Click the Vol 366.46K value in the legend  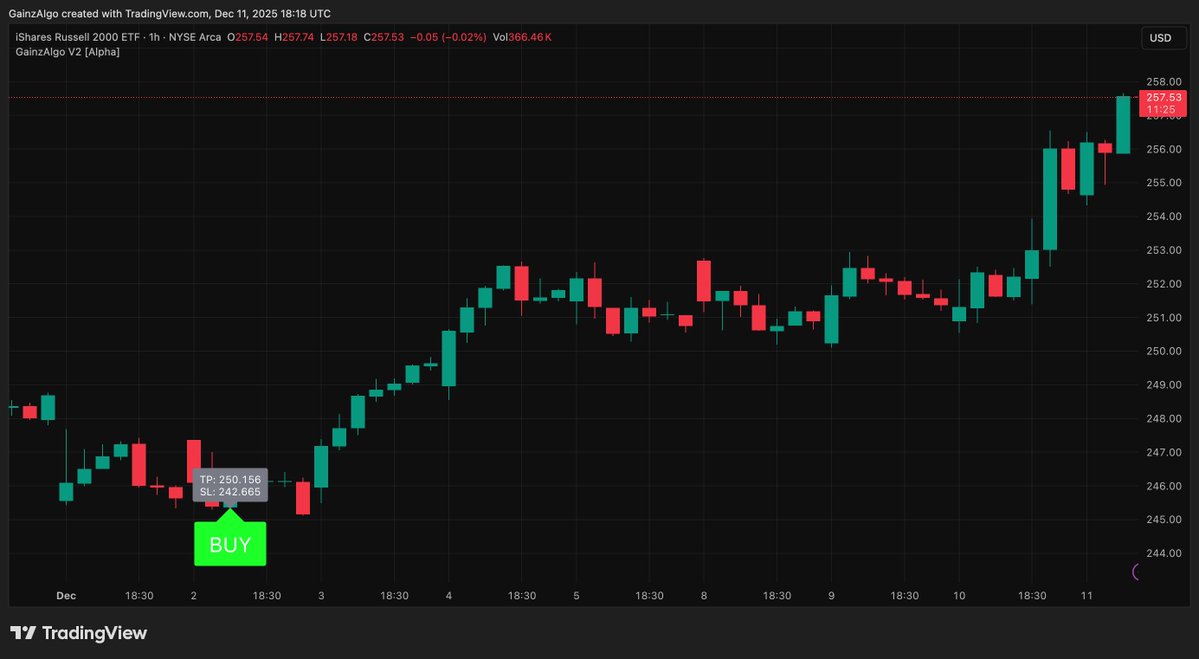[525, 36]
